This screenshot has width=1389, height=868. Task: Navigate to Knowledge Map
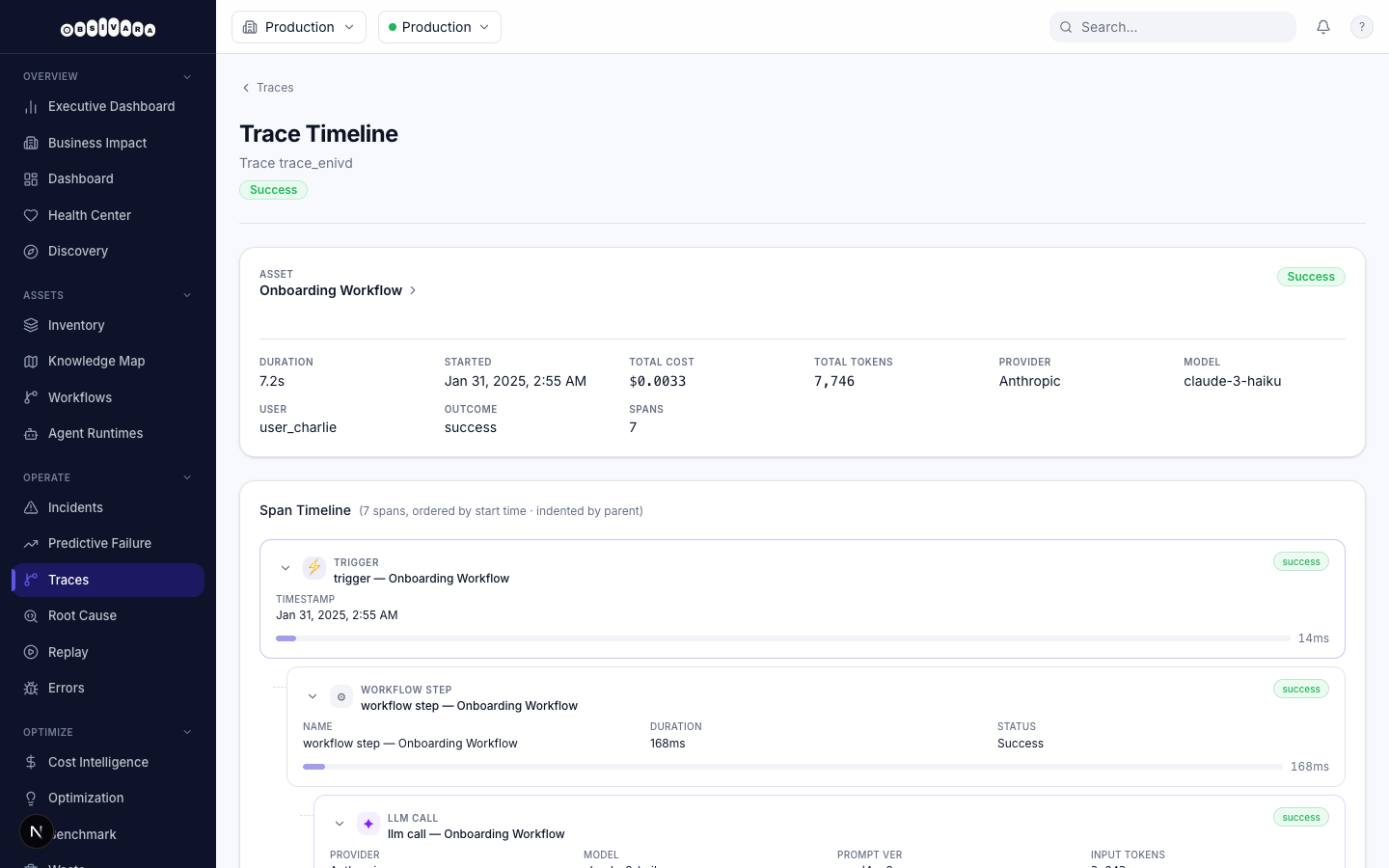point(108,361)
